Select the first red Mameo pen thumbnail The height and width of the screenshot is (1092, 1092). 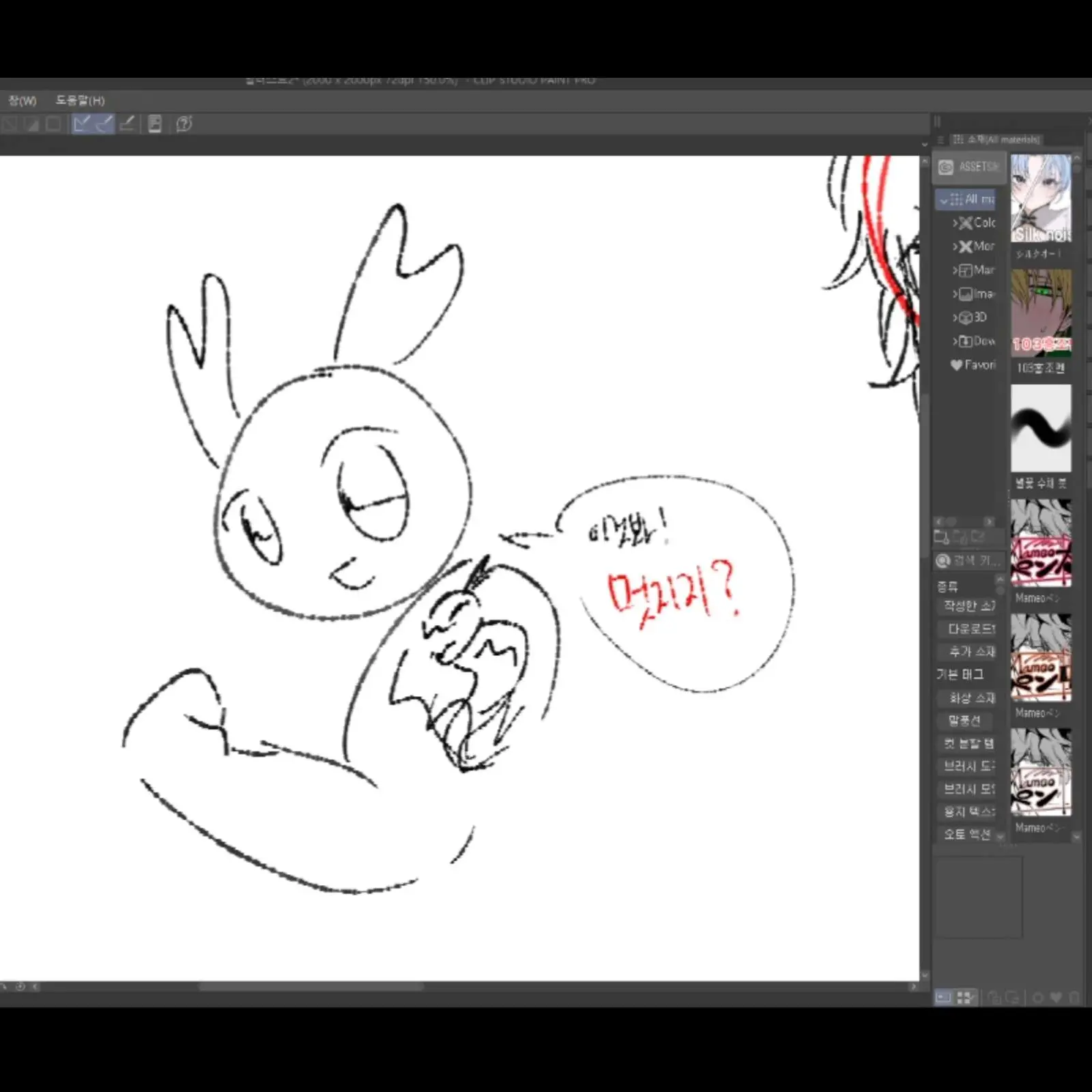[1041, 543]
